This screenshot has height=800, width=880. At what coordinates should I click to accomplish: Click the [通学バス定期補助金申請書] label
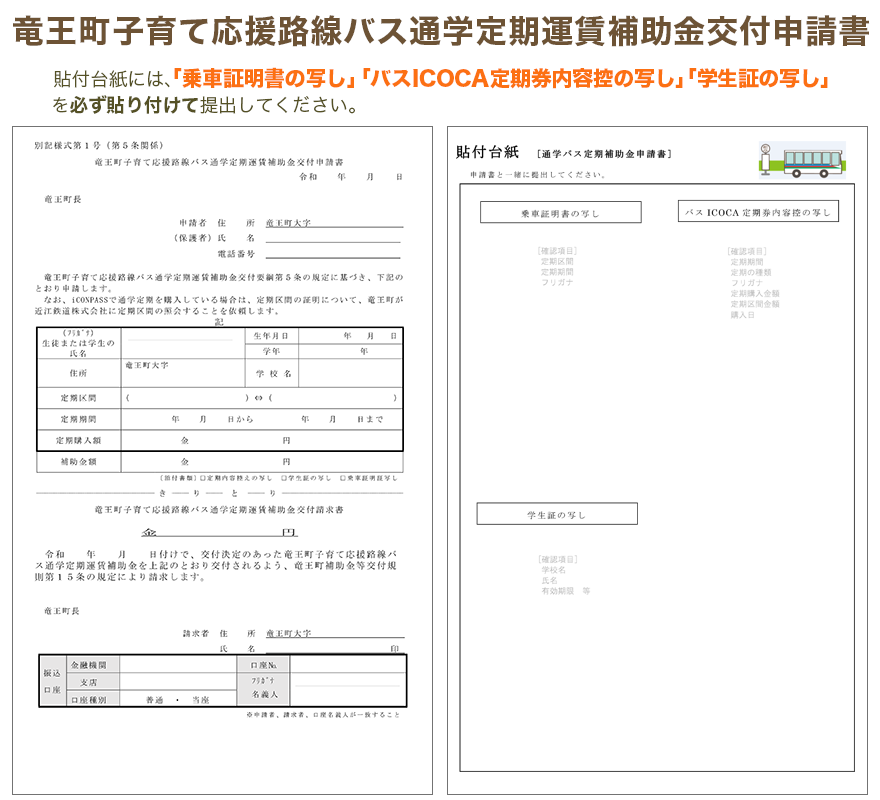point(604,154)
